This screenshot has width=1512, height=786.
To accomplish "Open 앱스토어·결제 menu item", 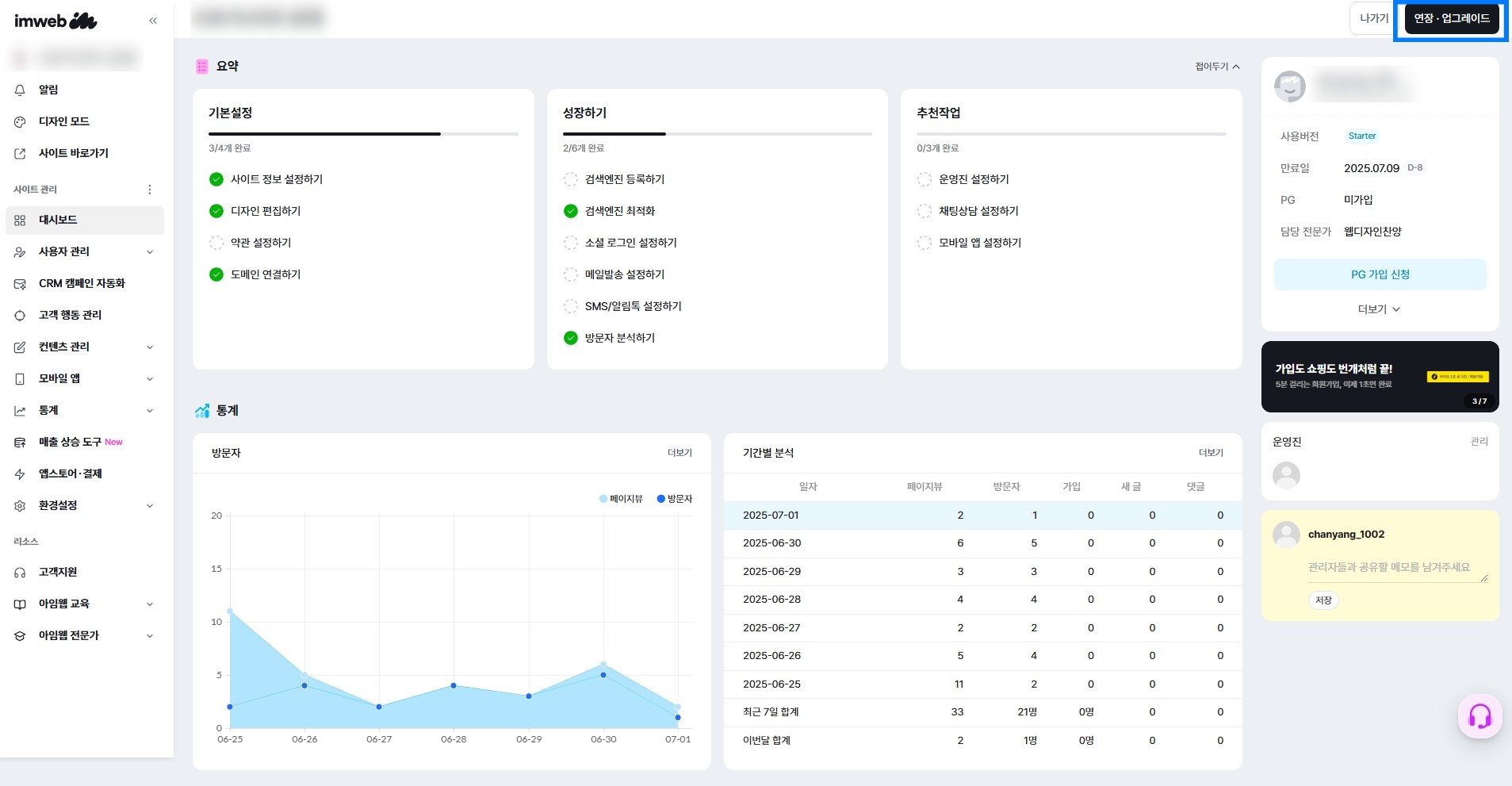I will (85, 474).
